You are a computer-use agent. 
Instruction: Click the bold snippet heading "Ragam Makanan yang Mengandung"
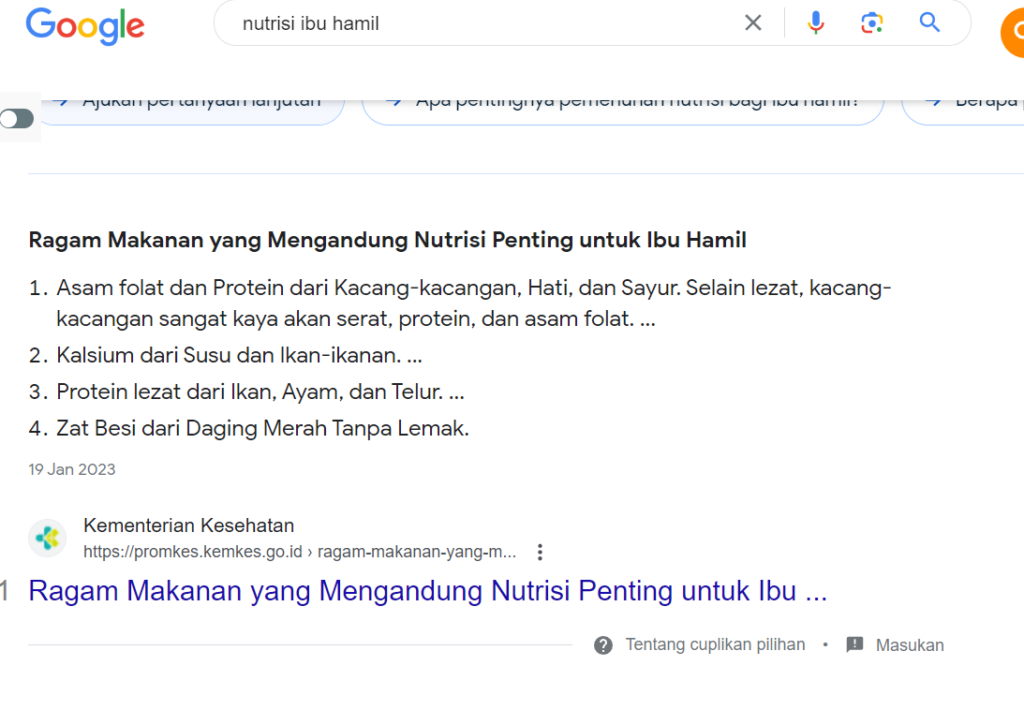pyautogui.click(x=387, y=240)
